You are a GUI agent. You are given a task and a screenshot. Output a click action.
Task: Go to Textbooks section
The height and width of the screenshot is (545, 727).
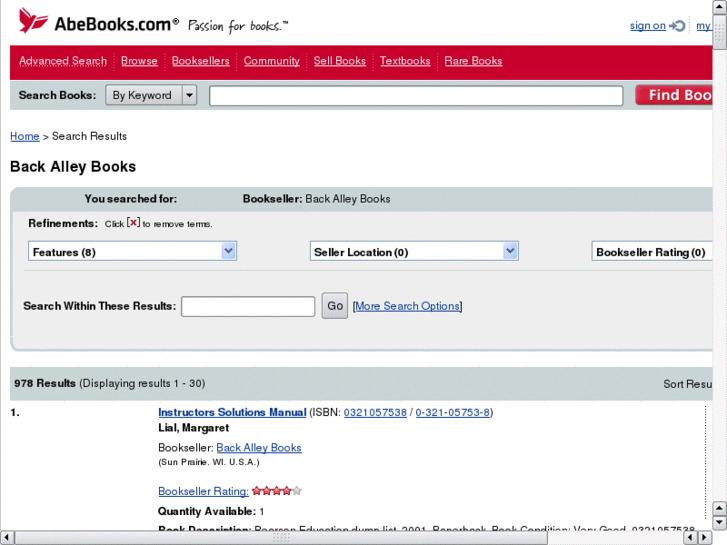(405, 61)
